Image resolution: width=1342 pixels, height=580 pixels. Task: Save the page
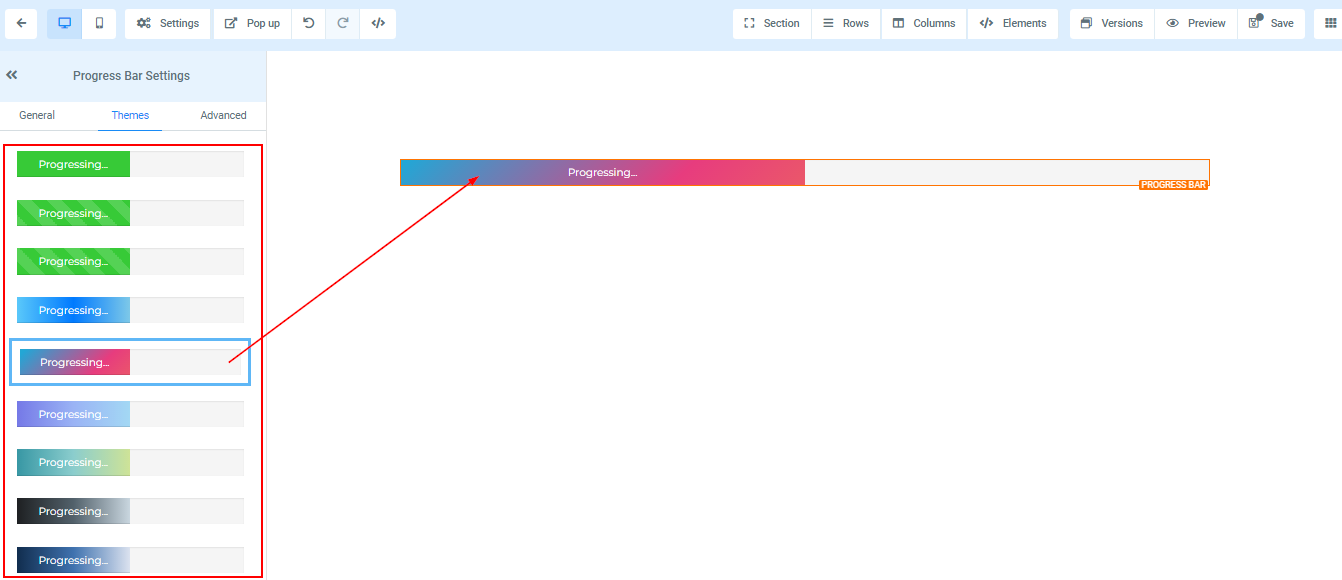[x=1271, y=23]
